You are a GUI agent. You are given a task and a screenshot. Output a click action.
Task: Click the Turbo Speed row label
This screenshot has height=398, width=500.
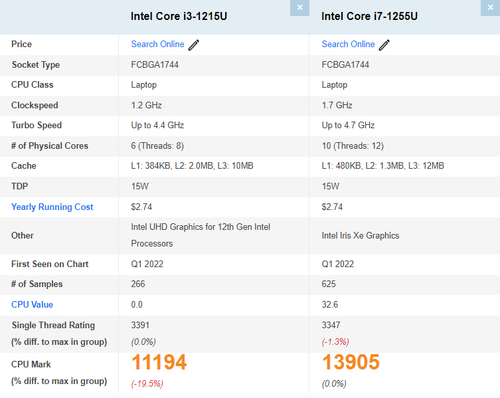(x=36, y=125)
